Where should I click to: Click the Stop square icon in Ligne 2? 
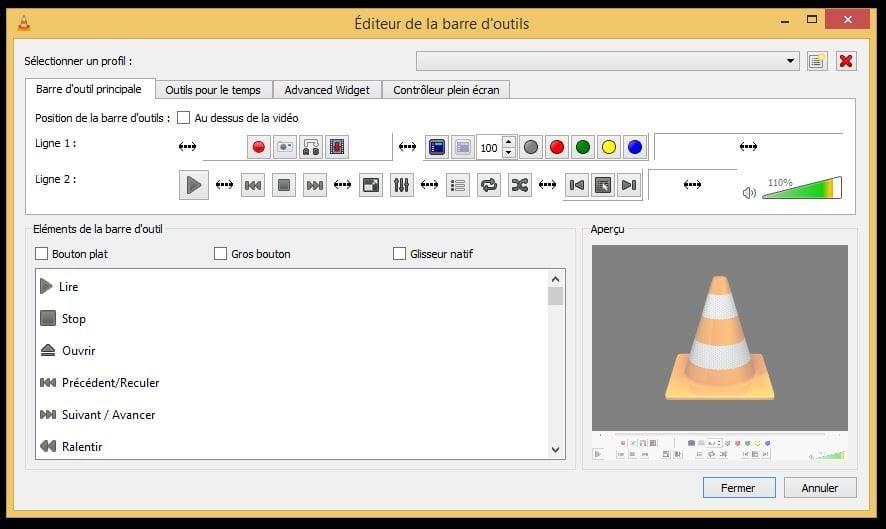[x=284, y=185]
